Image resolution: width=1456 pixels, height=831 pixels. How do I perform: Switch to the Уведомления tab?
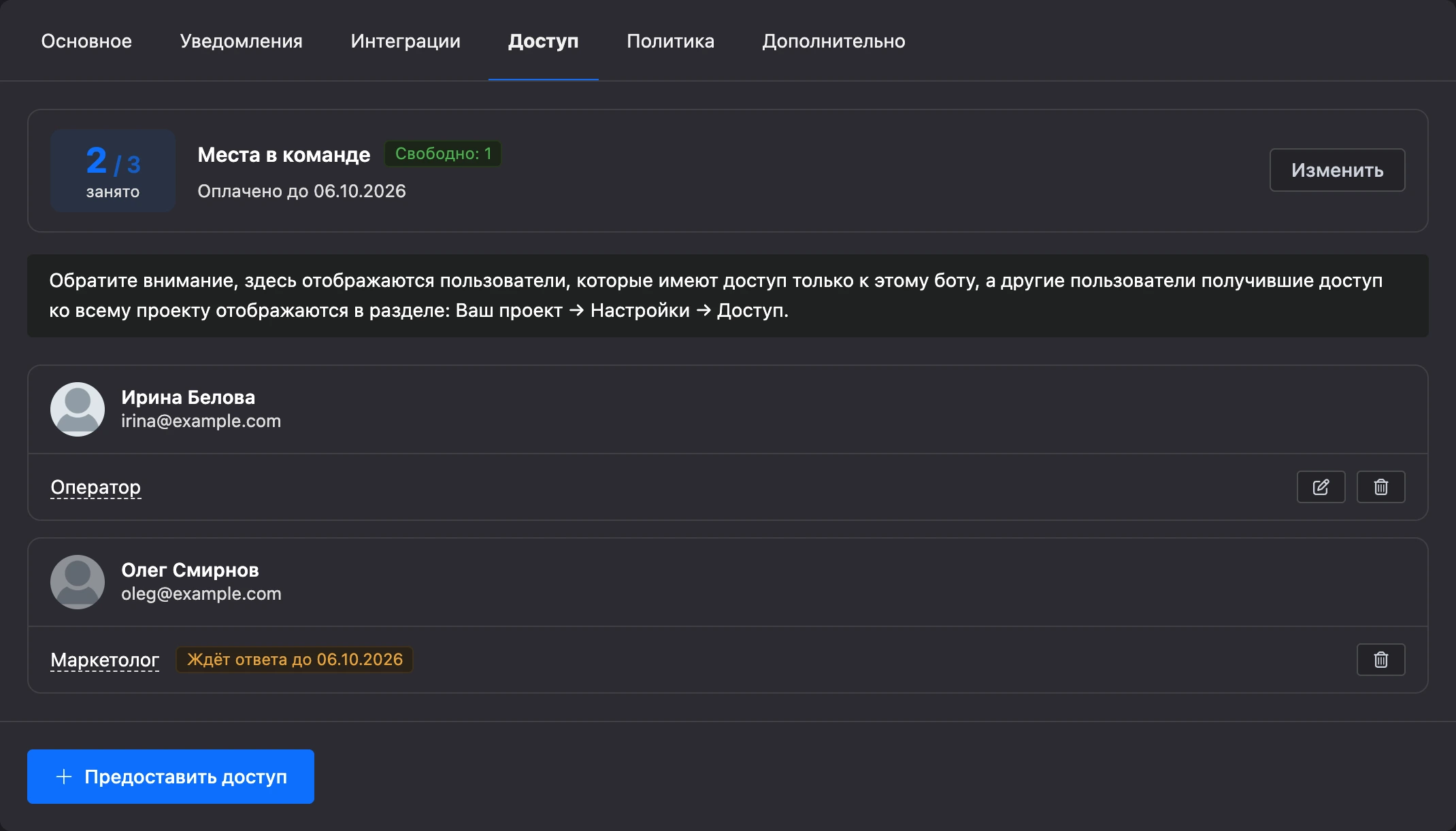(242, 41)
